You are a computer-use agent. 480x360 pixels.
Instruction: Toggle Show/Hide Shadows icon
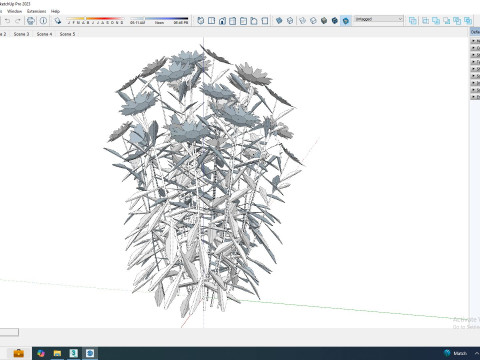click(58, 21)
